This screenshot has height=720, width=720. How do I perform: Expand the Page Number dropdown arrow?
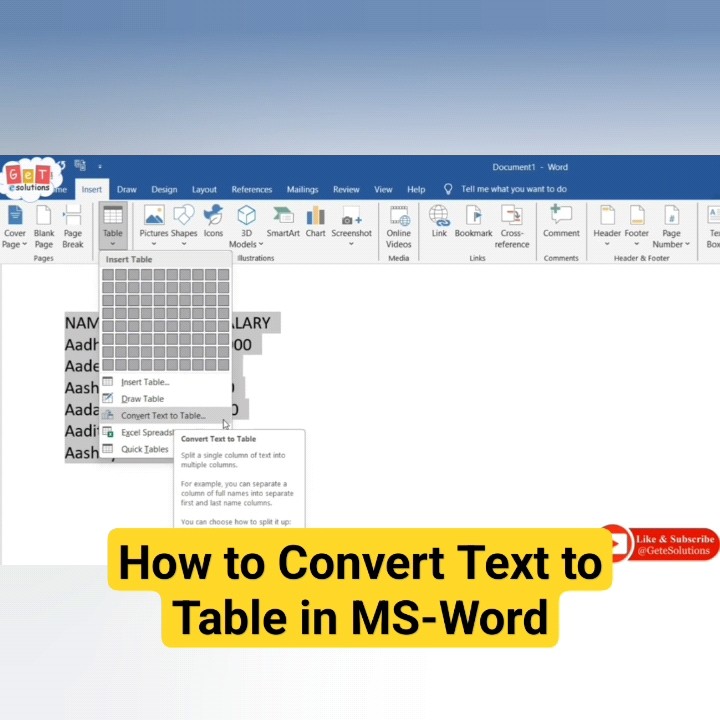click(x=687, y=244)
